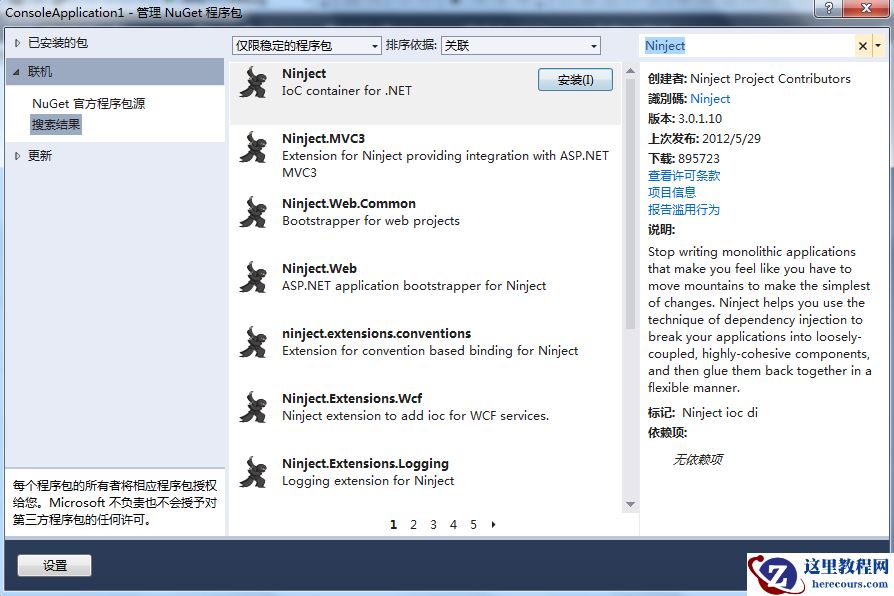Click the download count 895723
Viewport: 894px width, 596px height.
click(x=699, y=159)
